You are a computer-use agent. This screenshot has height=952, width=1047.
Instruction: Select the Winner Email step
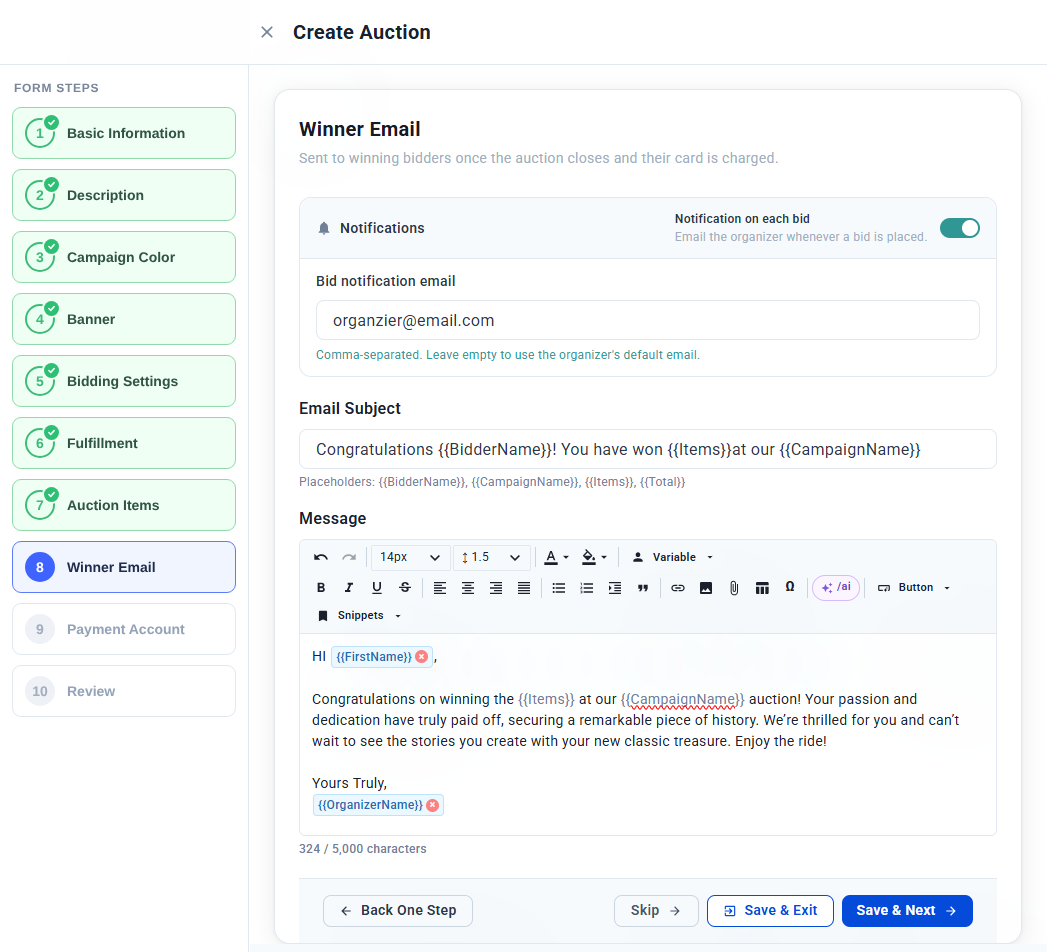coord(124,567)
